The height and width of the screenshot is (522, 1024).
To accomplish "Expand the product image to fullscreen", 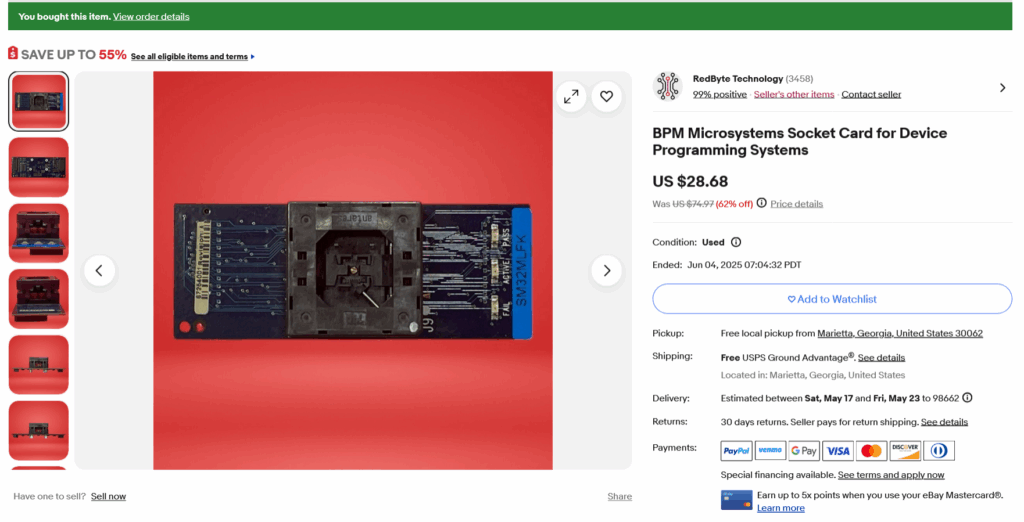I will pyautogui.click(x=571, y=97).
